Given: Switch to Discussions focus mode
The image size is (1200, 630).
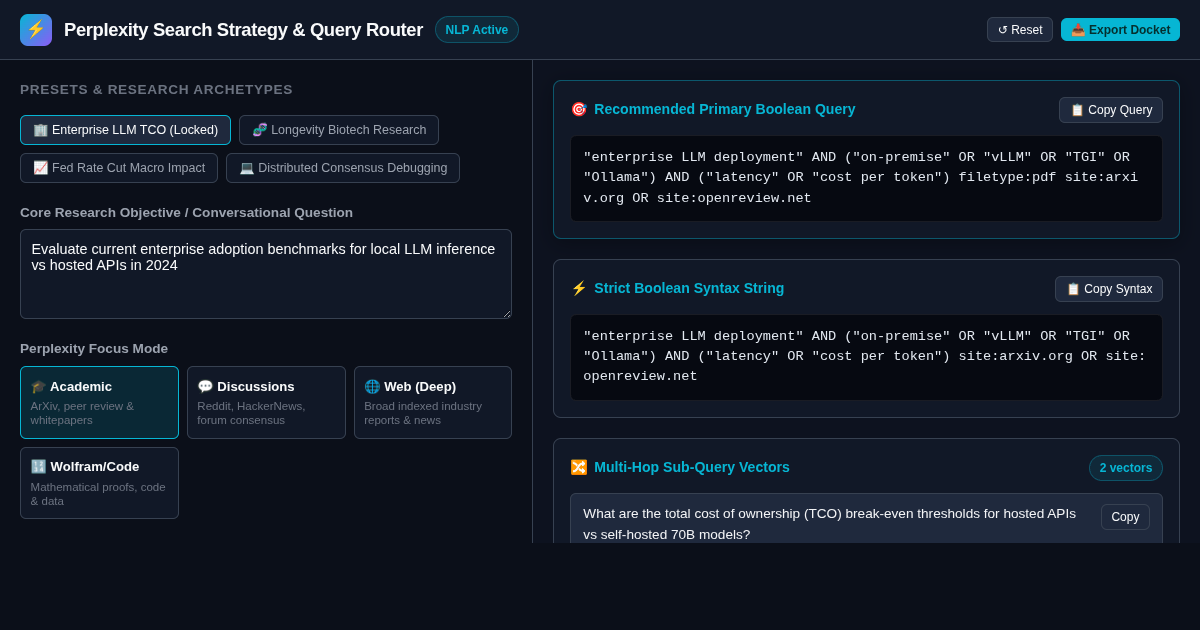Looking at the screenshot, I should tap(266, 402).
